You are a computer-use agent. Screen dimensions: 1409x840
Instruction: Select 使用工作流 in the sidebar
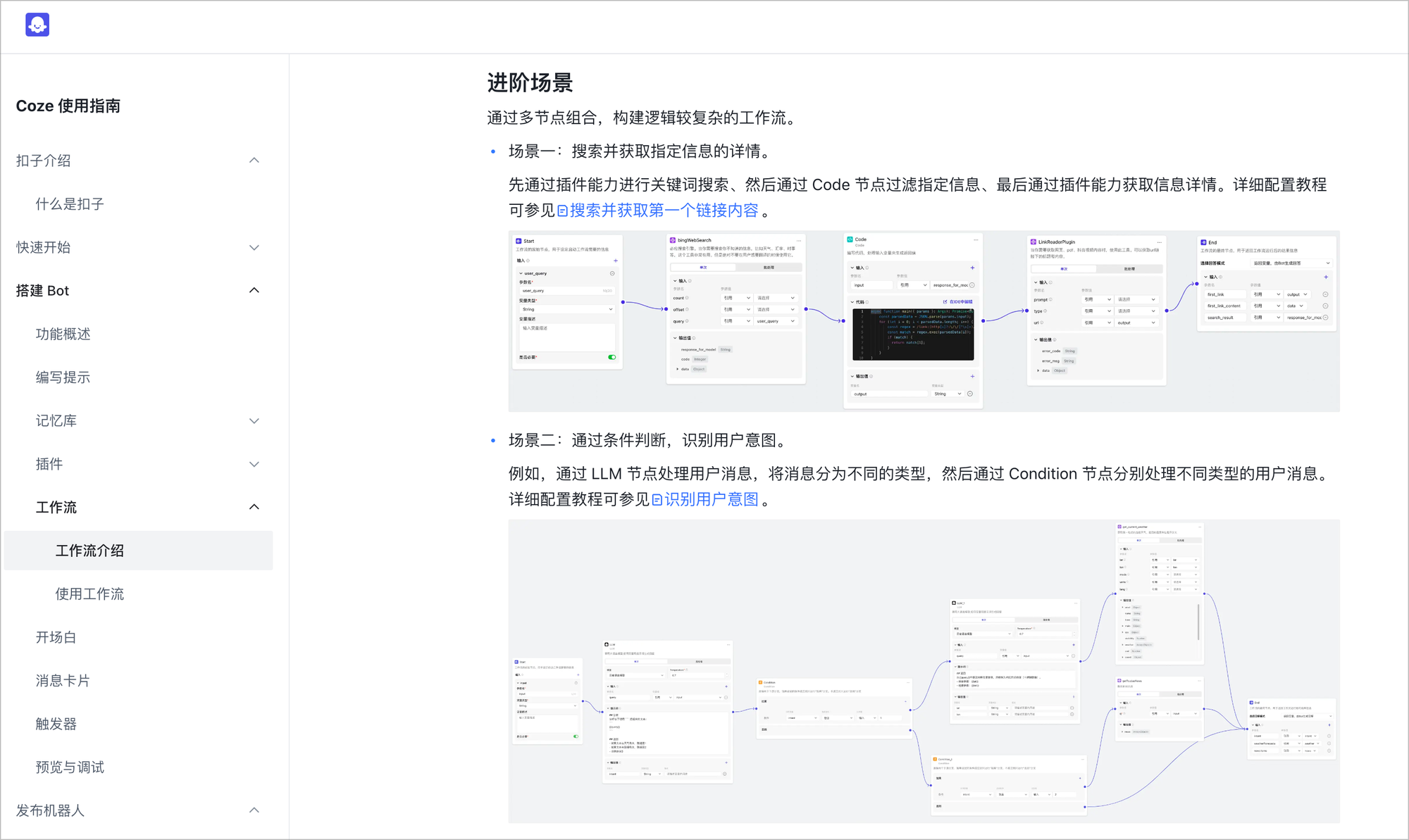pos(89,594)
